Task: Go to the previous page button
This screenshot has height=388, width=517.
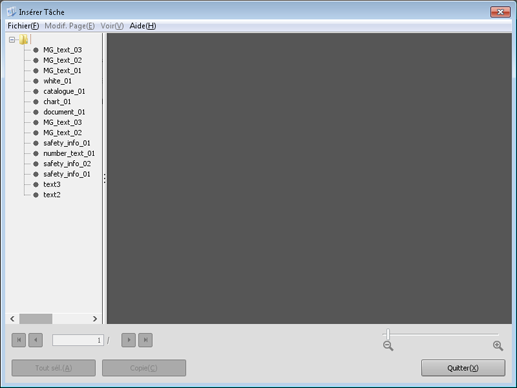Action: click(36, 340)
